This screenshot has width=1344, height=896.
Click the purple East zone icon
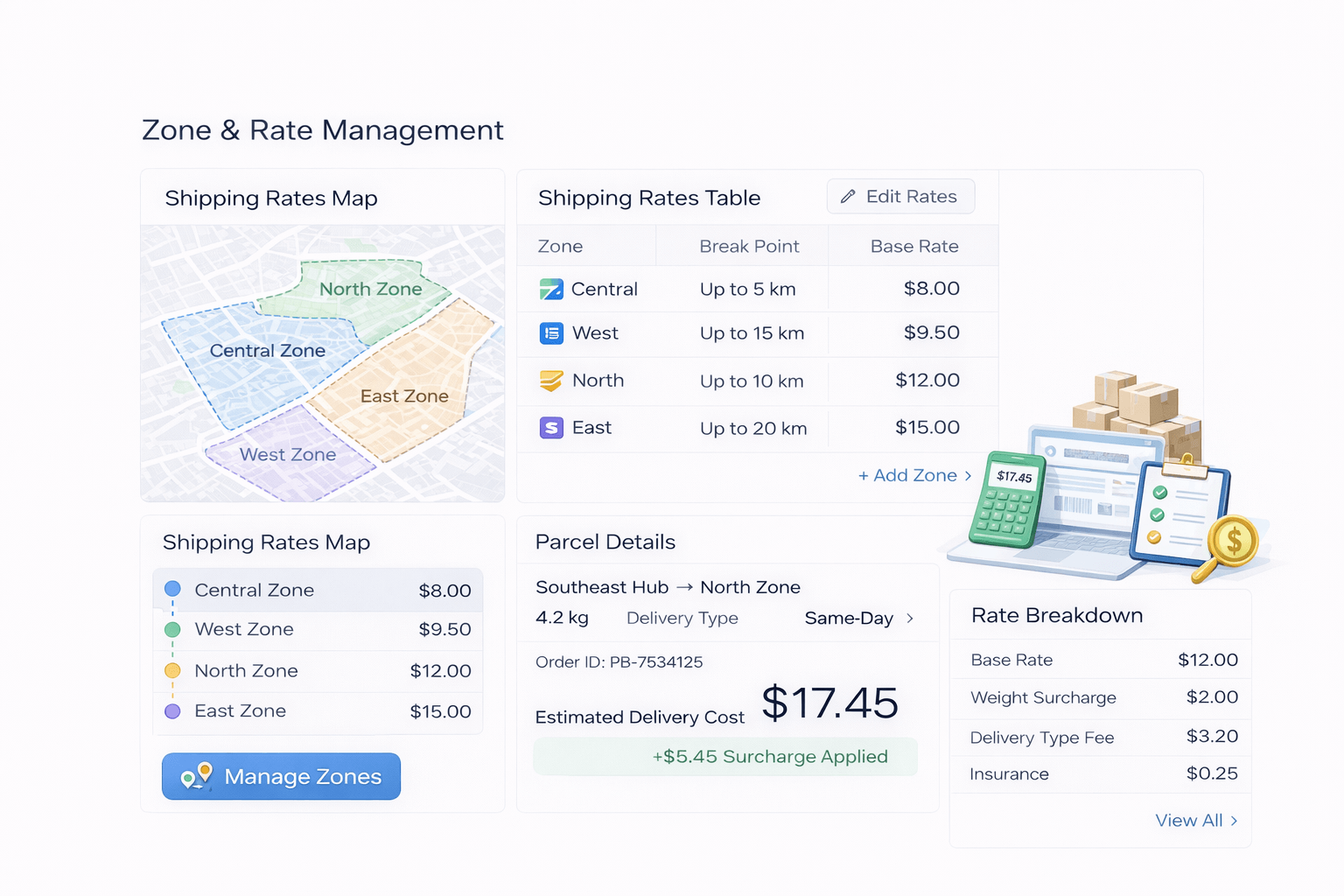(x=552, y=428)
